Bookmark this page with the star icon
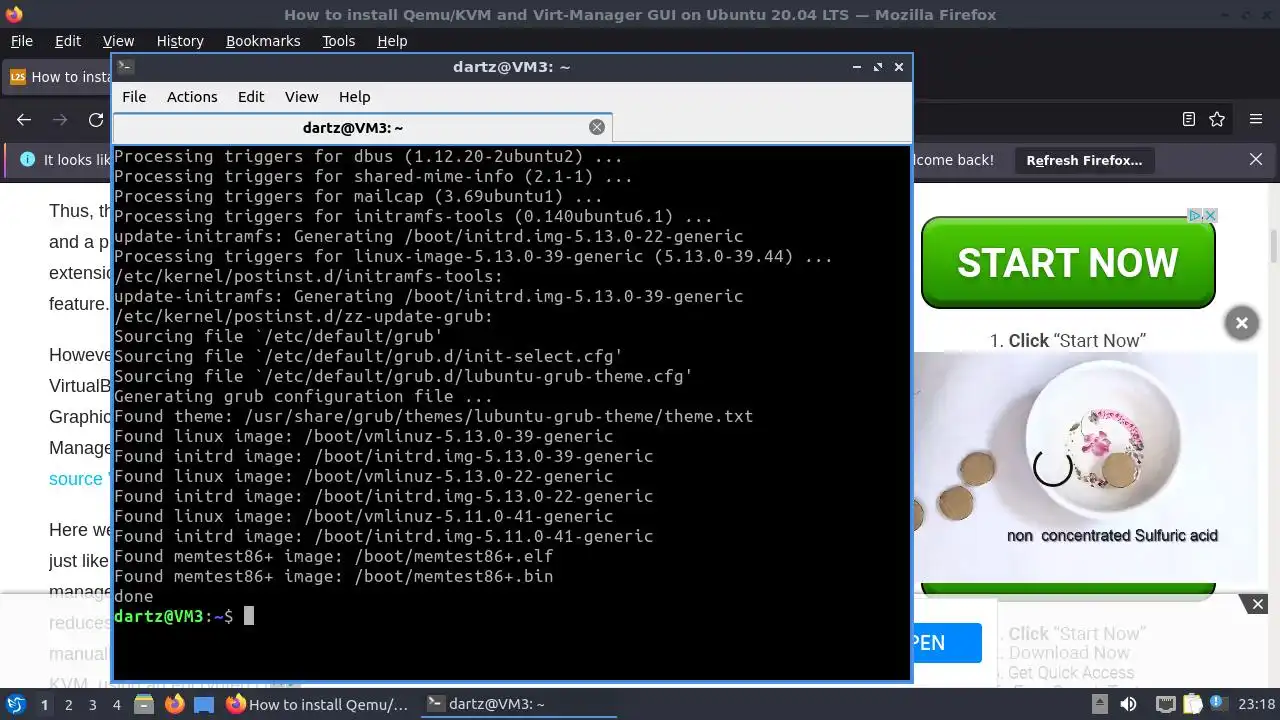This screenshot has height=720, width=1280. point(1217,120)
